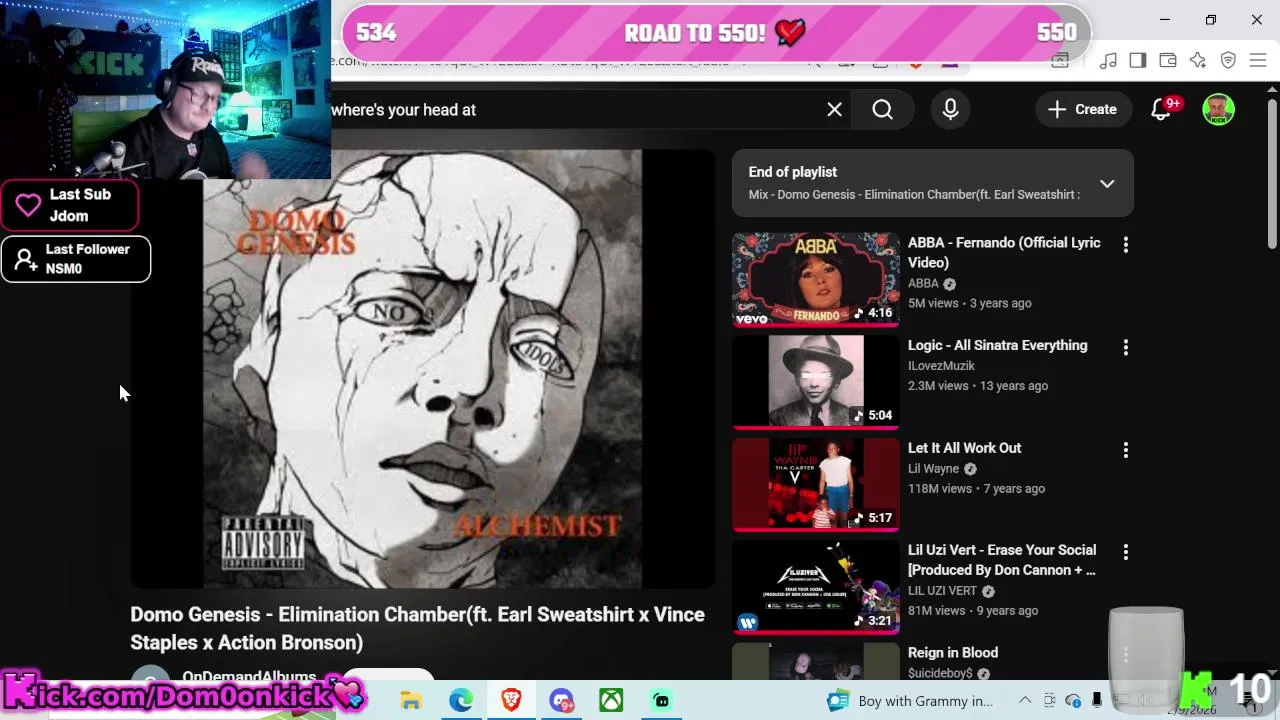Open the Brave hamburger main menu
The image size is (1280, 720).
point(1258,61)
